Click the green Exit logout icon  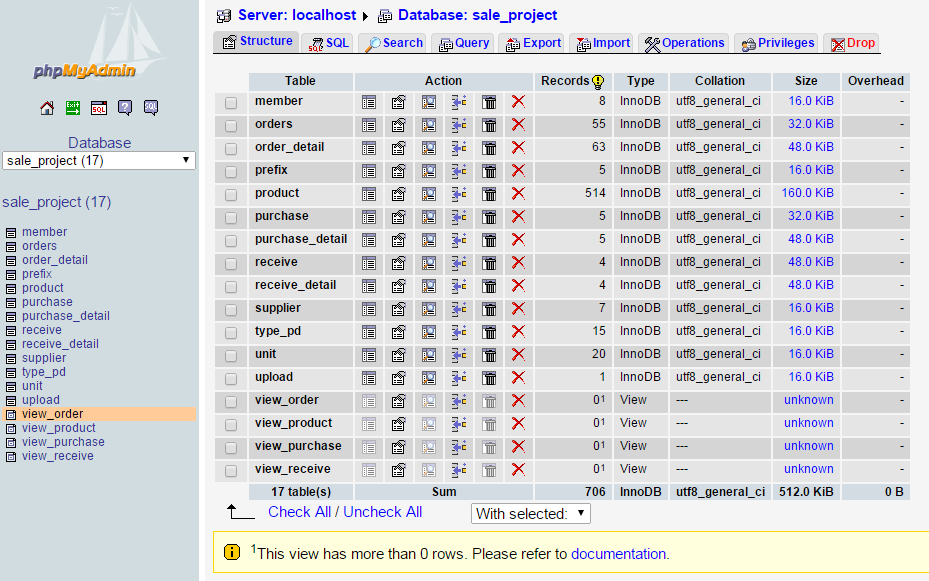[73, 108]
